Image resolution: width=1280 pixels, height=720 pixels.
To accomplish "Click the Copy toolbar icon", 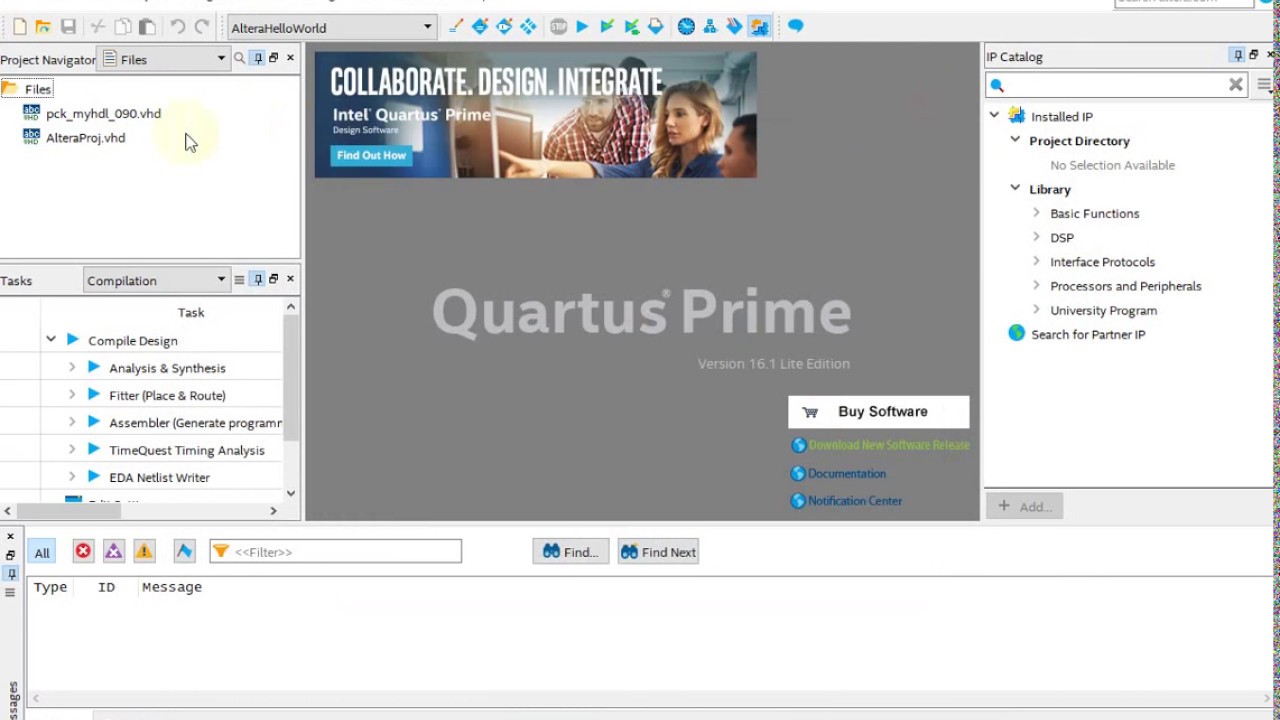I will point(122,27).
